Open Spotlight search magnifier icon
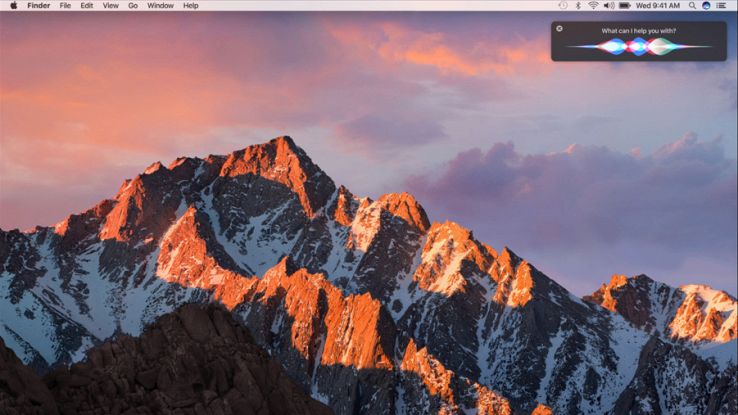738x415 pixels. tap(692, 6)
